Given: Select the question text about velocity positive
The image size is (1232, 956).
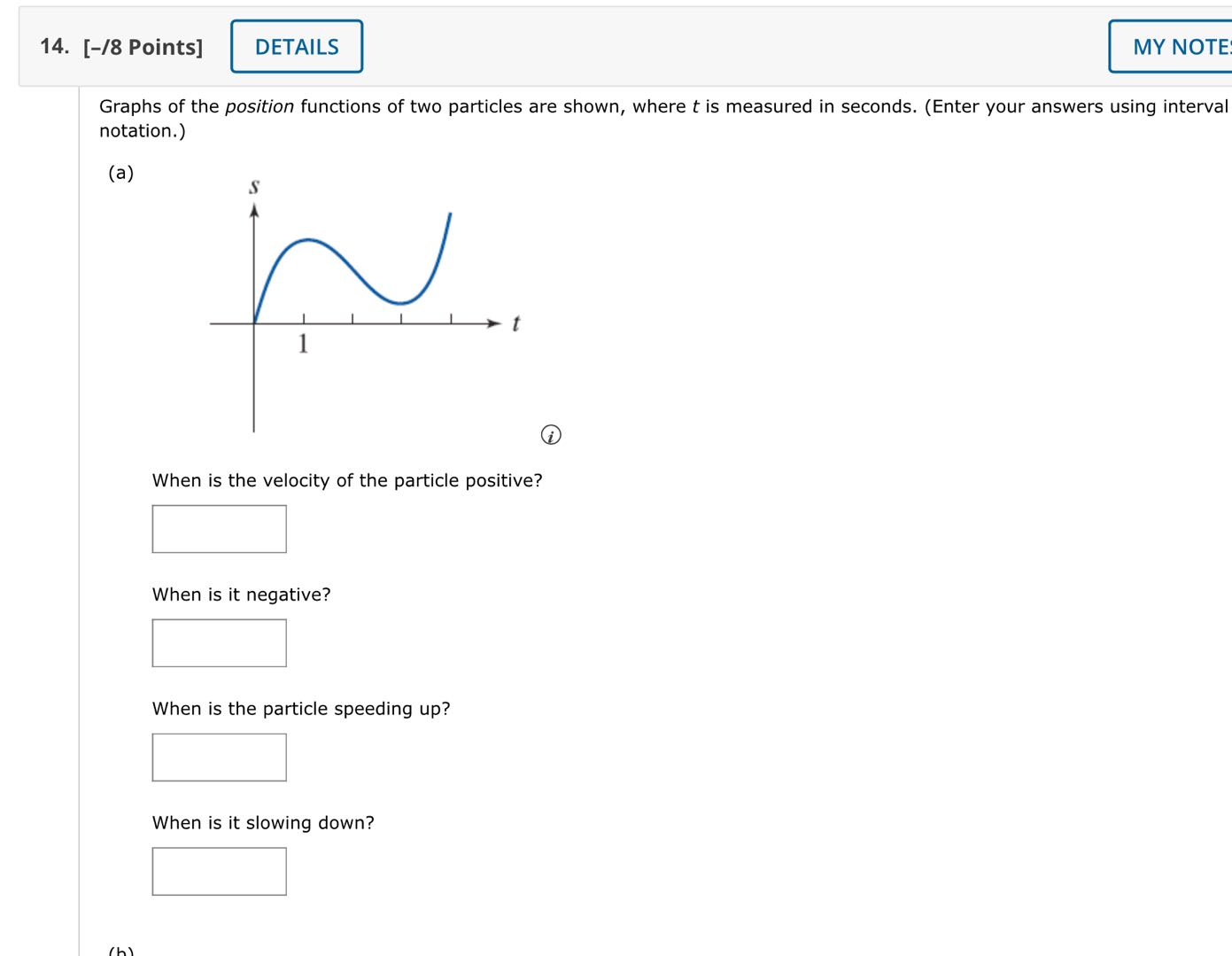Looking at the screenshot, I should coord(347,480).
